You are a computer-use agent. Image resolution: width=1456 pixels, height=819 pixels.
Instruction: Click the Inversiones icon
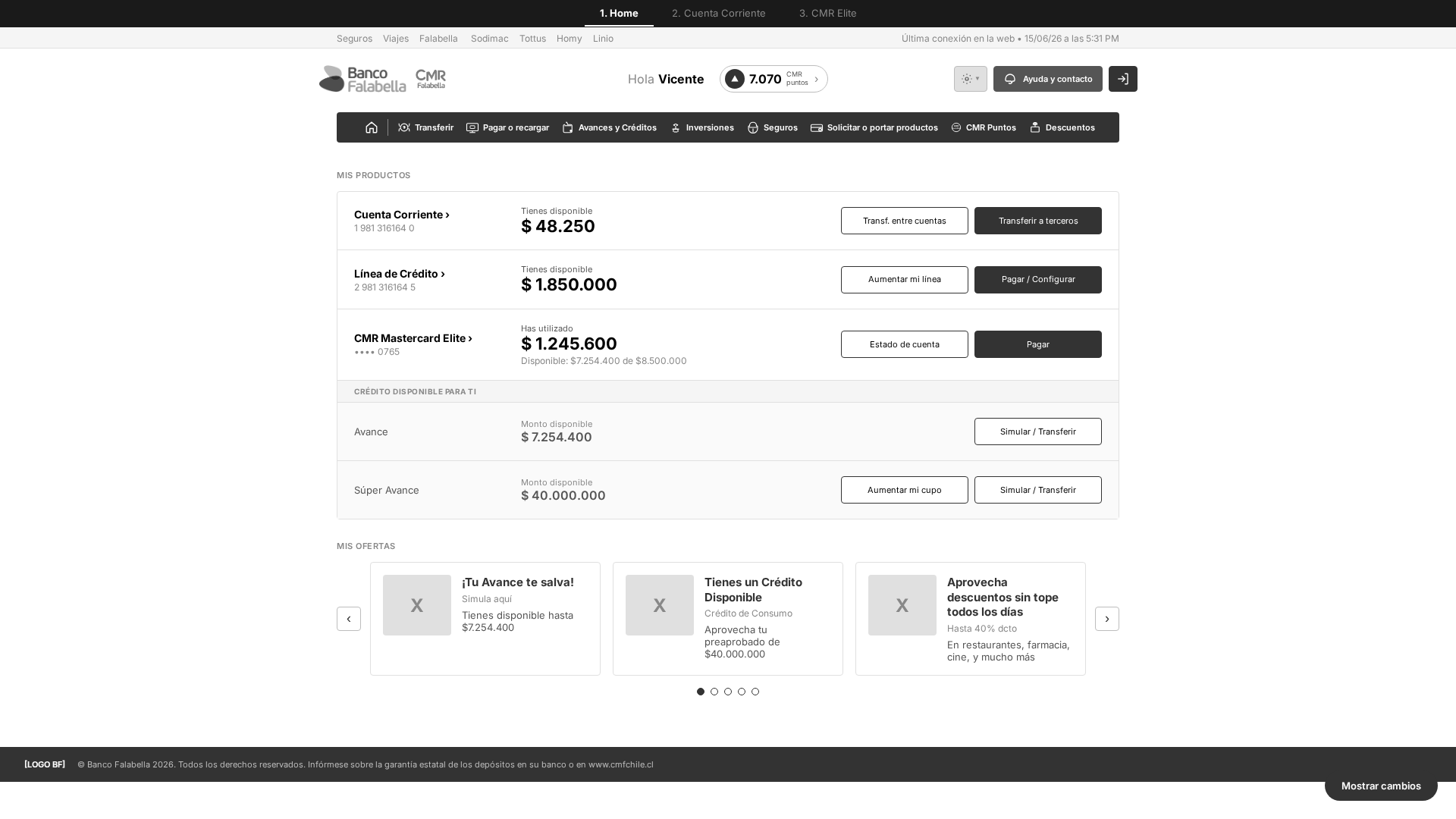(x=676, y=127)
